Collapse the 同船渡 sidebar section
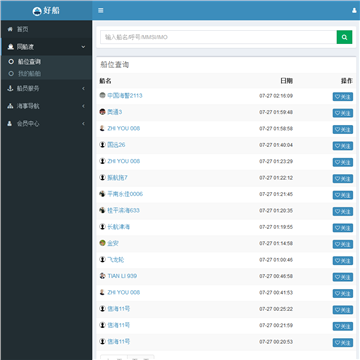Screen dimensions: 360x360 [x=46, y=47]
